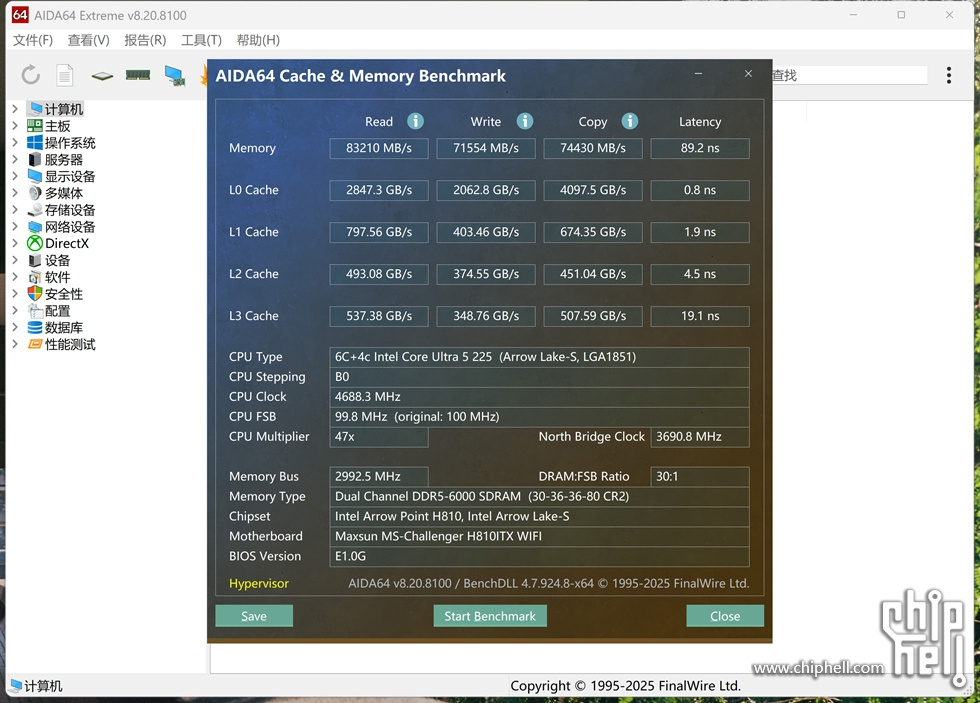This screenshot has width=980, height=703.
Task: Open the 报告(R) menu
Action: coord(145,40)
